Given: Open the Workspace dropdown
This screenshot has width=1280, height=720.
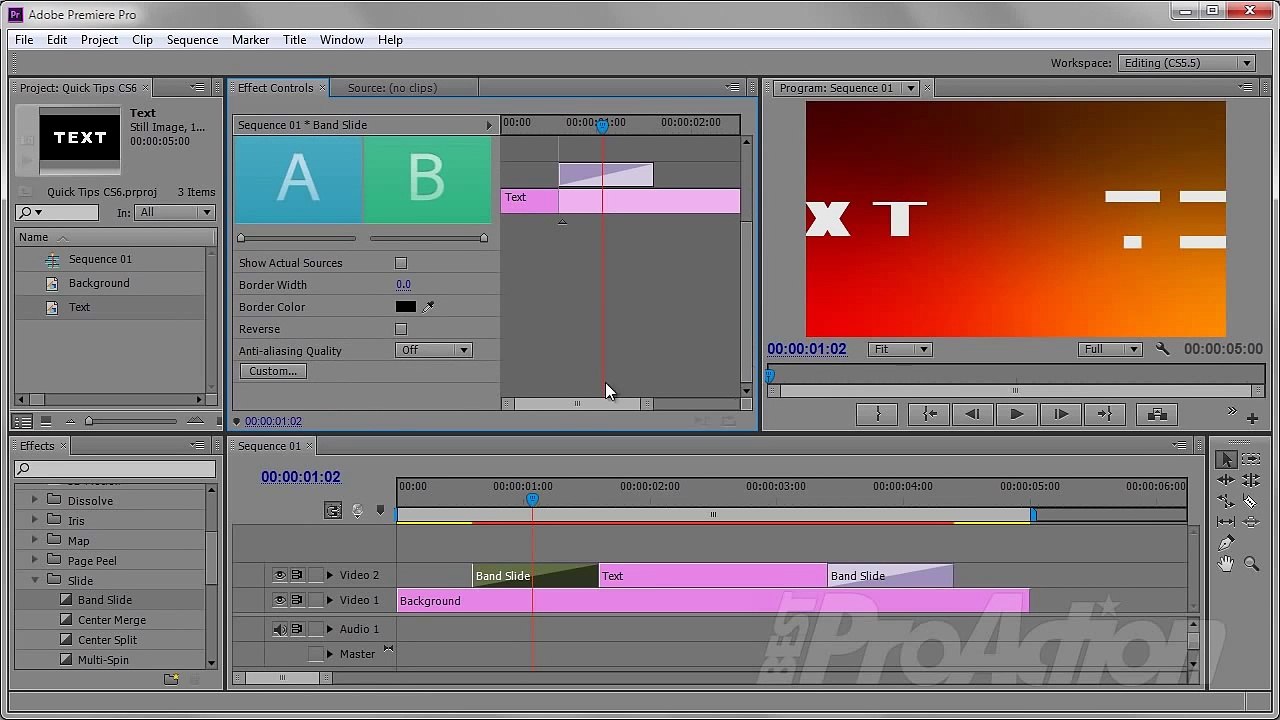Looking at the screenshot, I should tap(1187, 63).
